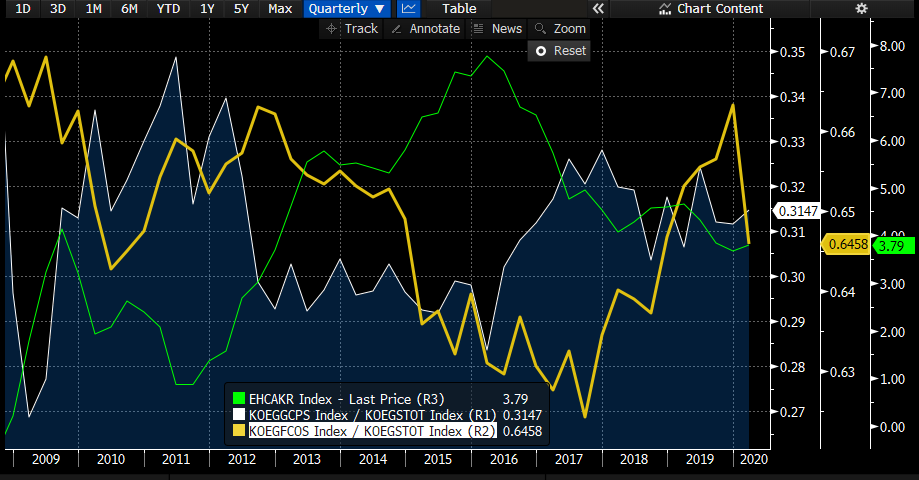The width and height of the screenshot is (919, 480).
Task: Click white KOEGGCPS legend swatch
Action: click(x=239, y=415)
